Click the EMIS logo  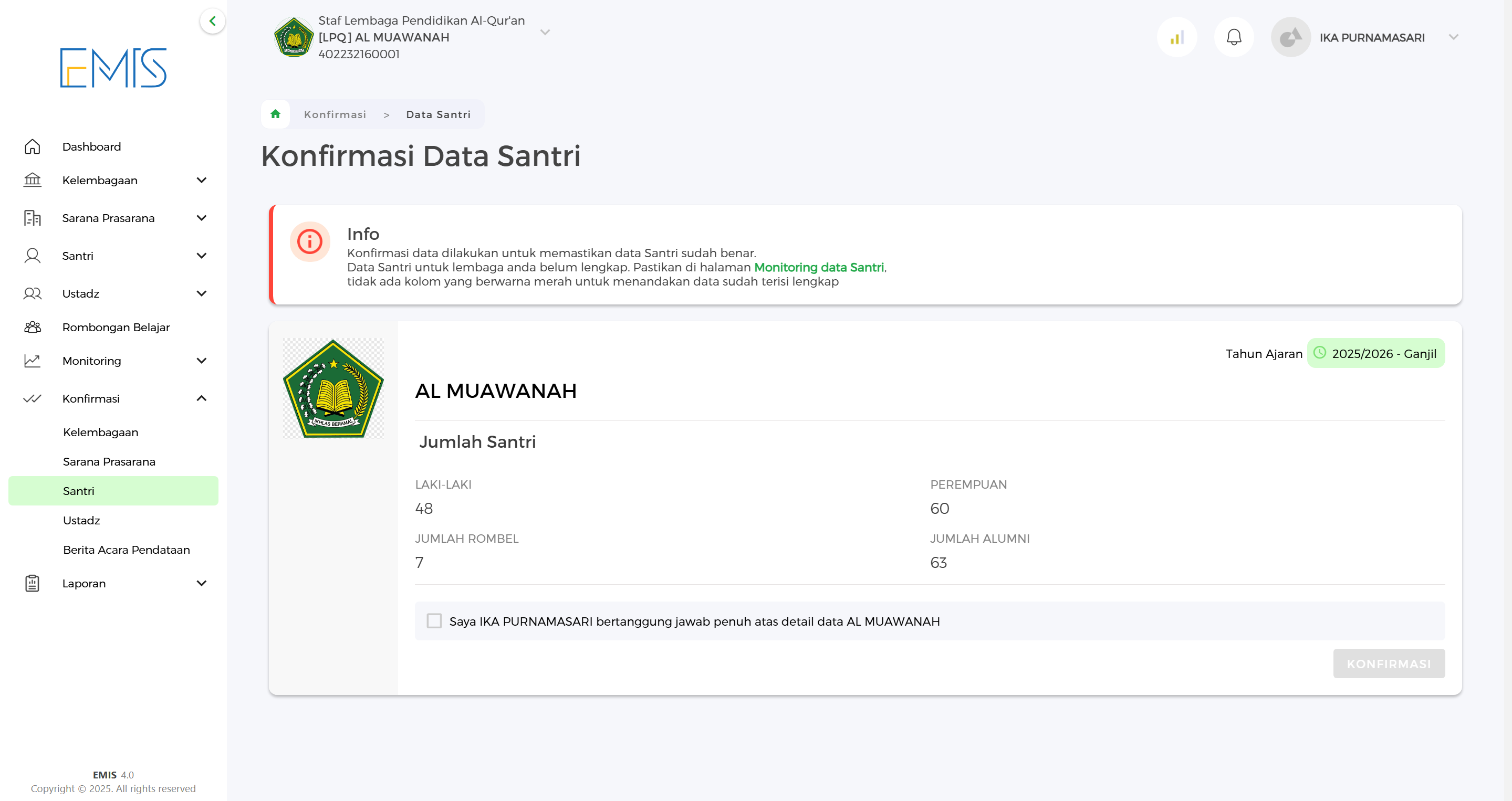click(x=113, y=68)
